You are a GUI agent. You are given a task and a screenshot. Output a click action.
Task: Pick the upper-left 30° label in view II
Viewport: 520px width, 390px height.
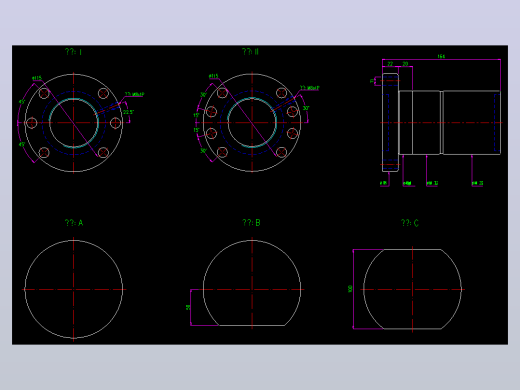(x=203, y=95)
